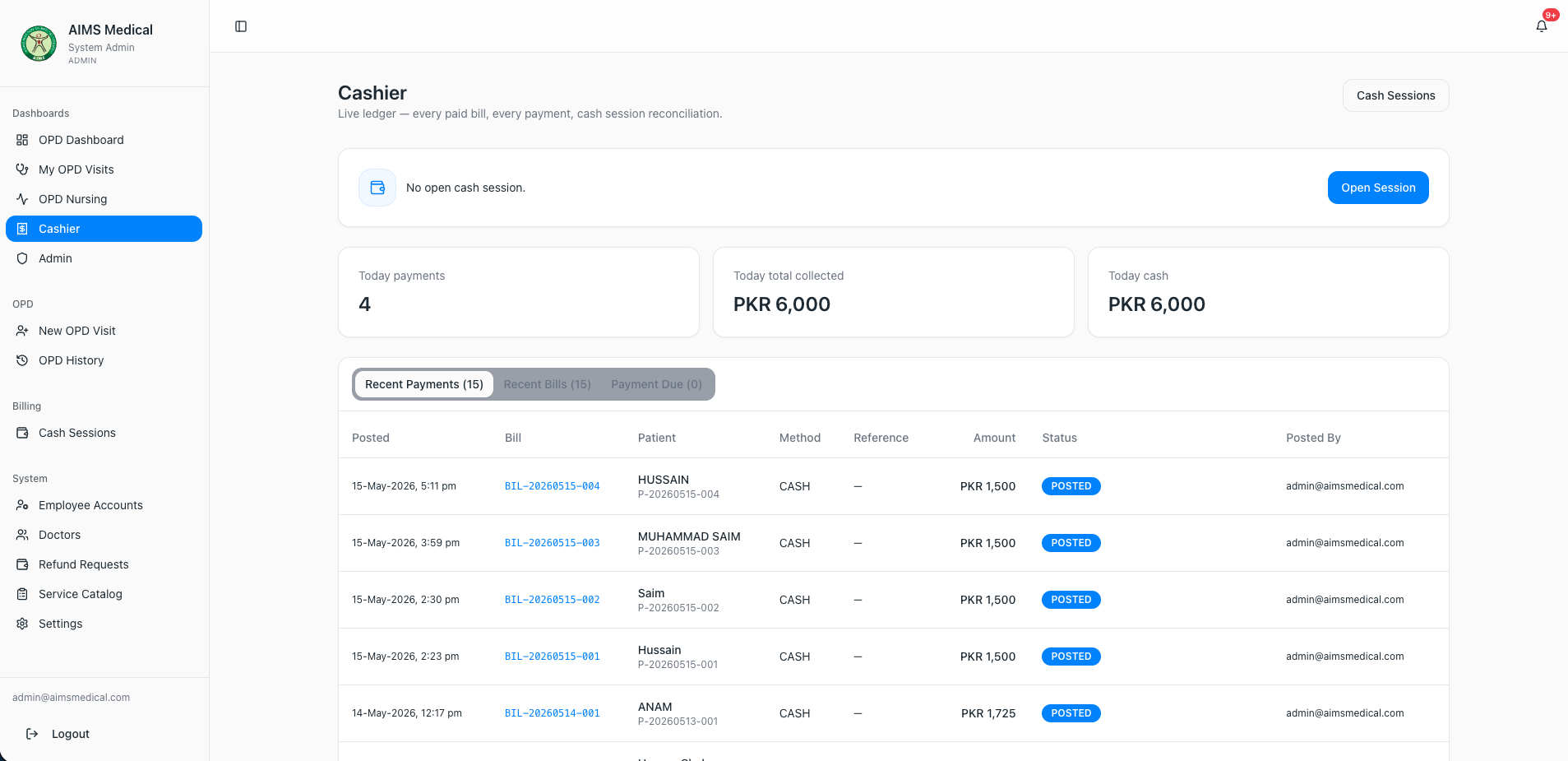Click the OPD History clock icon

pyautogui.click(x=22, y=360)
